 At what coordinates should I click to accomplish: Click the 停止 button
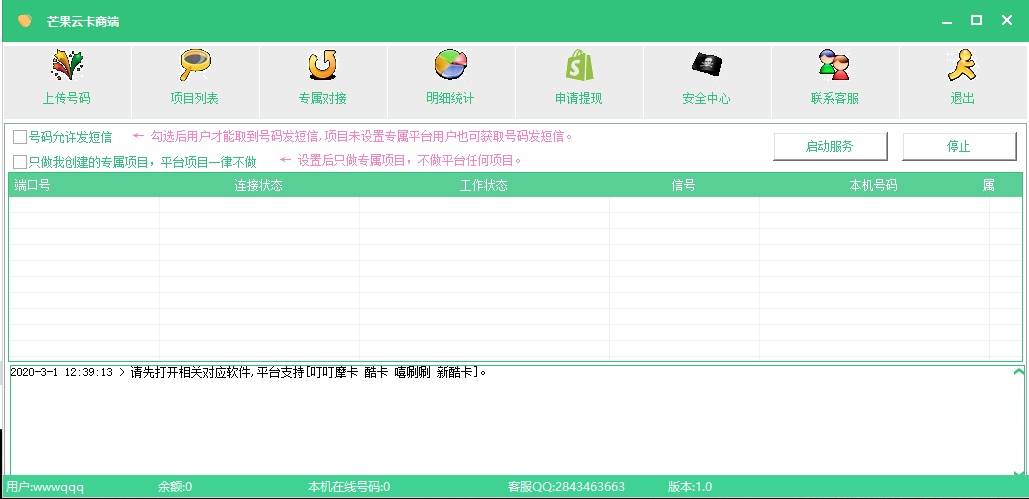click(x=959, y=146)
